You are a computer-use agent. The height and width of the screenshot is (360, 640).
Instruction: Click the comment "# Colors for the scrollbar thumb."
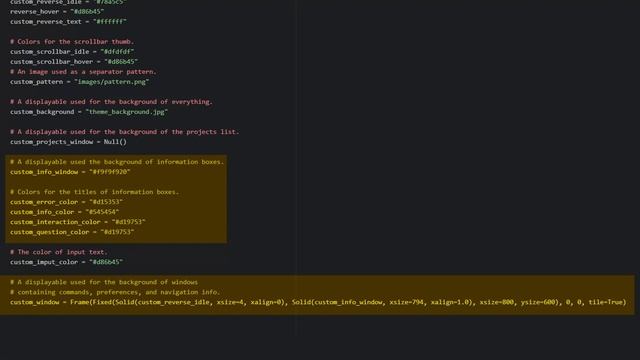pyautogui.click(x=72, y=42)
